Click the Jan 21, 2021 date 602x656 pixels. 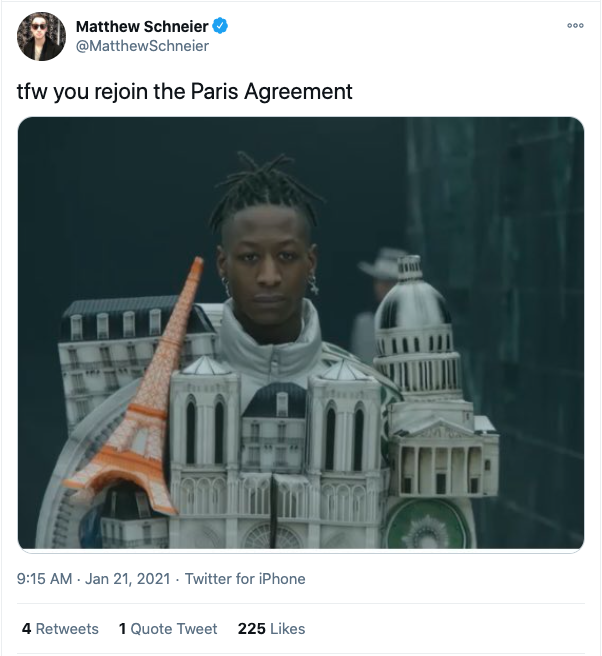coord(128,579)
